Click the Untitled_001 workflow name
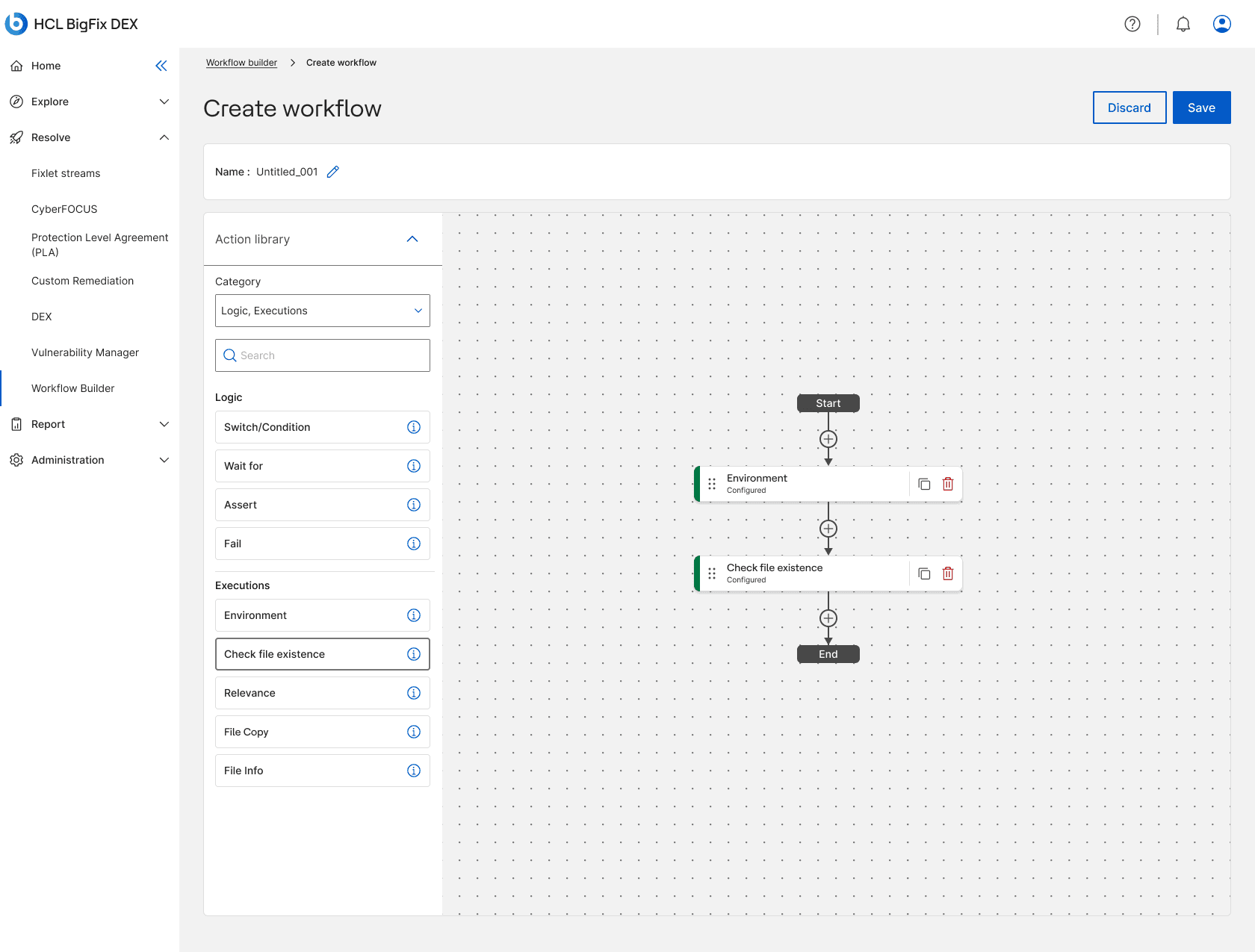Screen dimensions: 1255x952 pyautogui.click(x=287, y=172)
